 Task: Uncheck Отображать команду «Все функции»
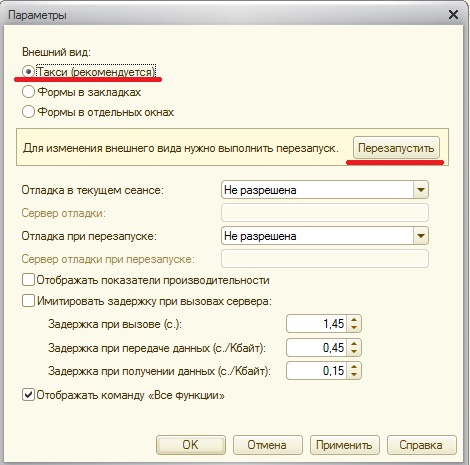[x=28, y=395]
